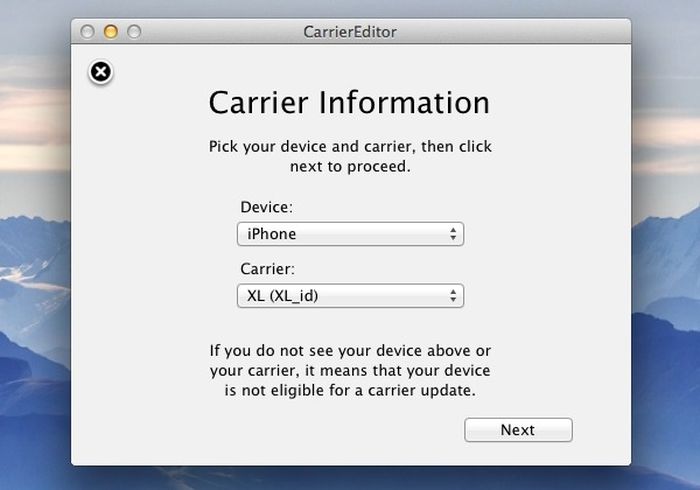Image resolution: width=700 pixels, height=490 pixels.
Task: Click the carrier update eligibility note text
Action: click(350, 370)
